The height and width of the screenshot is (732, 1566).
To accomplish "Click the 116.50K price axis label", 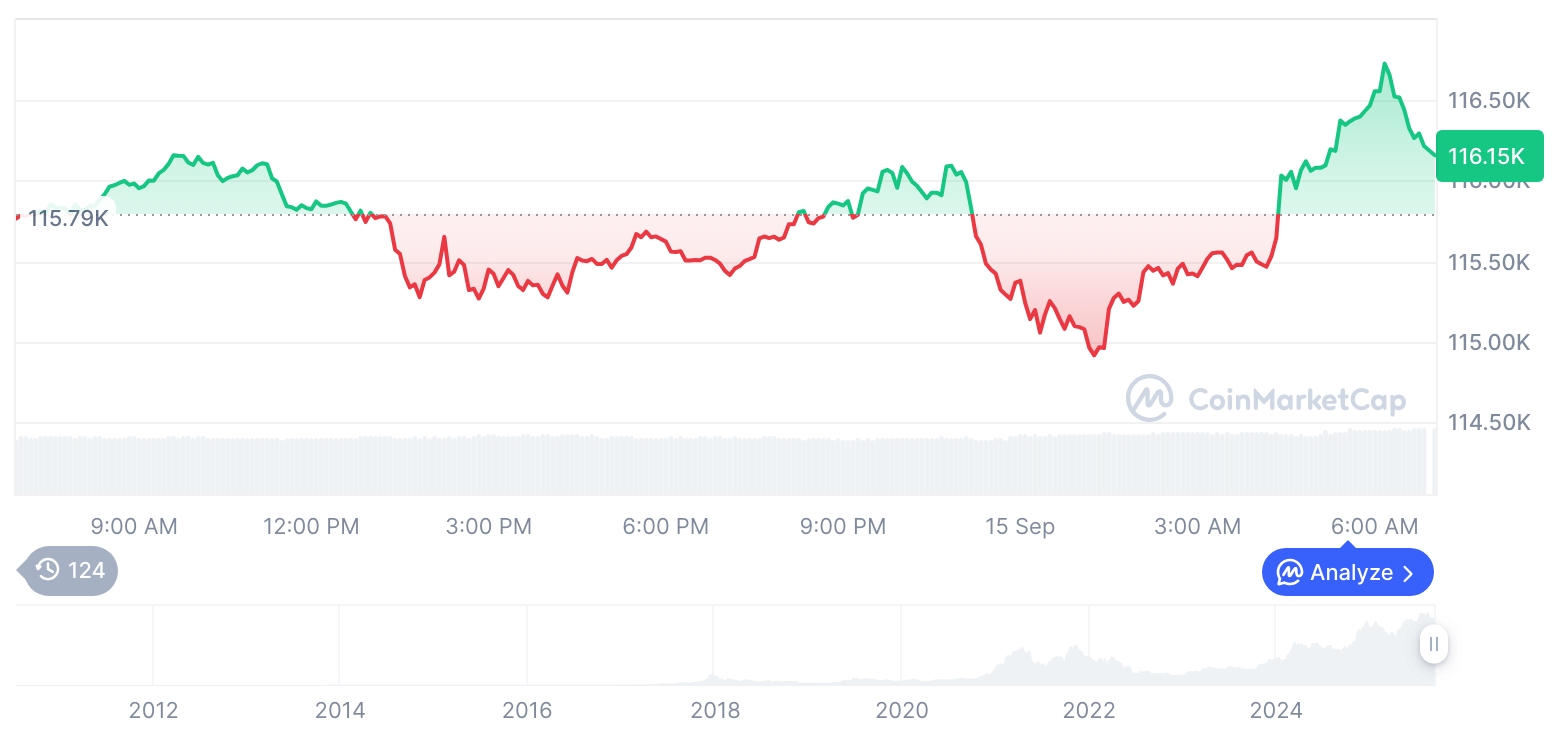I will (x=1489, y=100).
